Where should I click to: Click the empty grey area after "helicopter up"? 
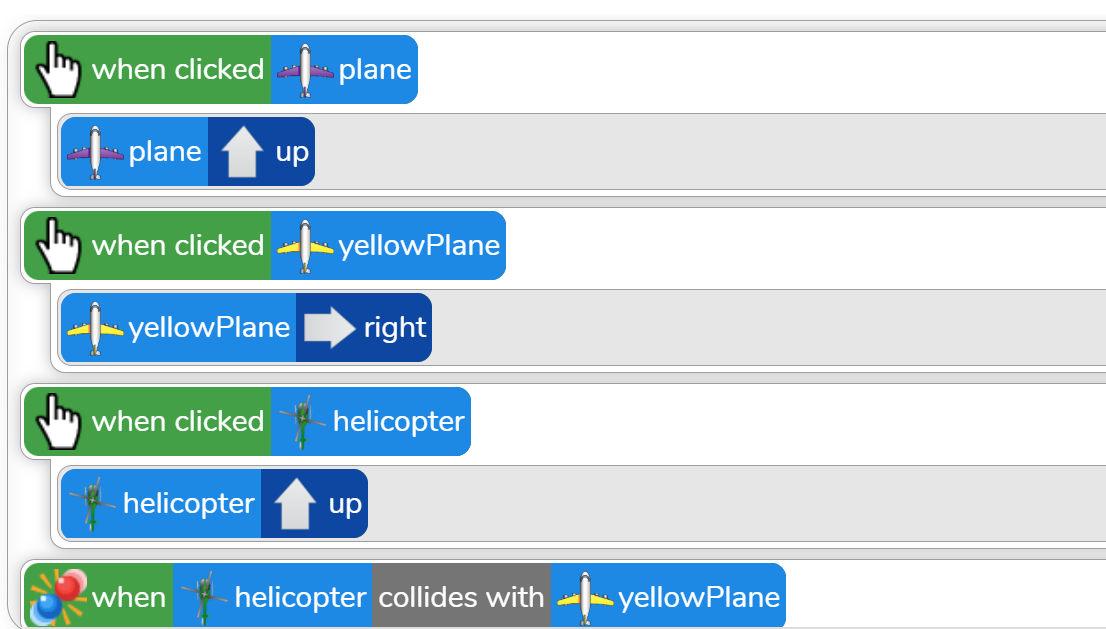tap(730, 504)
